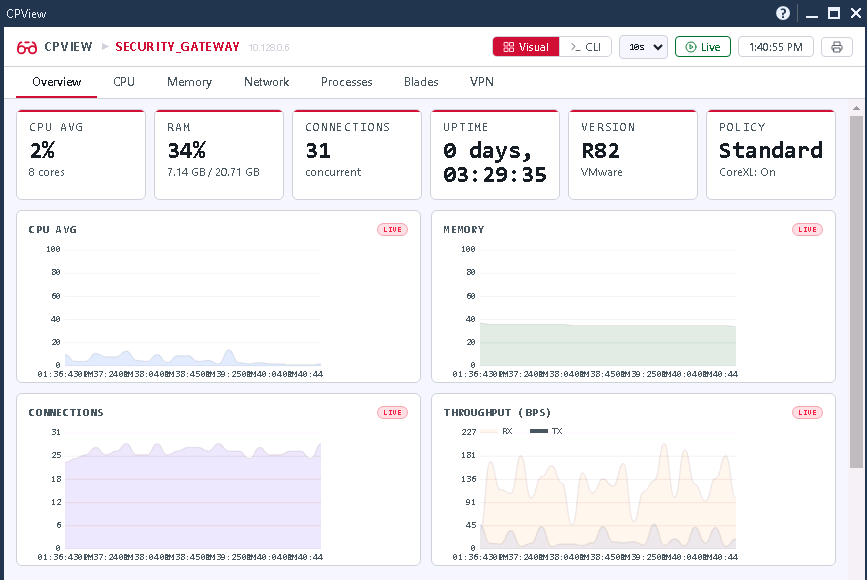The image size is (867, 580).
Task: Click the LIVE badge on Connections chart
Action: pyautogui.click(x=392, y=413)
